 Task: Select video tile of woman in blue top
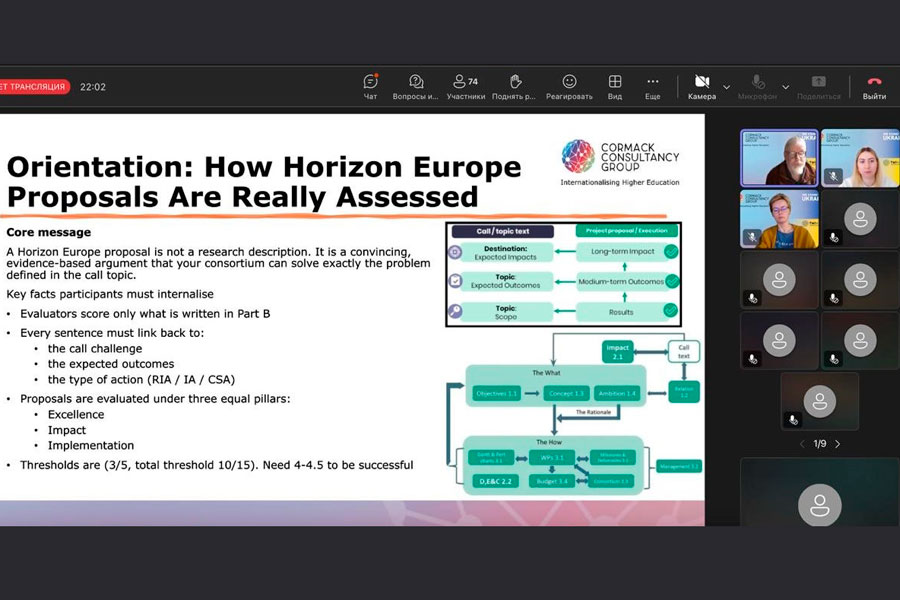coord(779,219)
